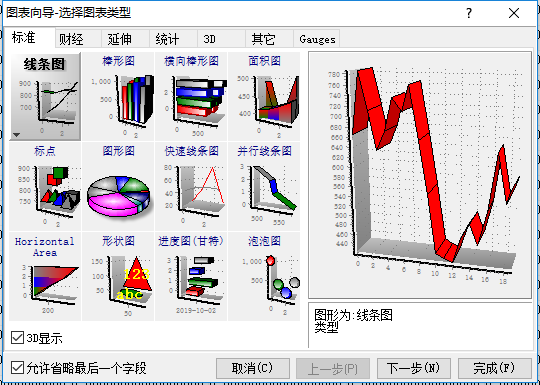The height and width of the screenshot is (385, 540).
Task: Select the 快速线条图 fast line chart
Action: coord(191,186)
